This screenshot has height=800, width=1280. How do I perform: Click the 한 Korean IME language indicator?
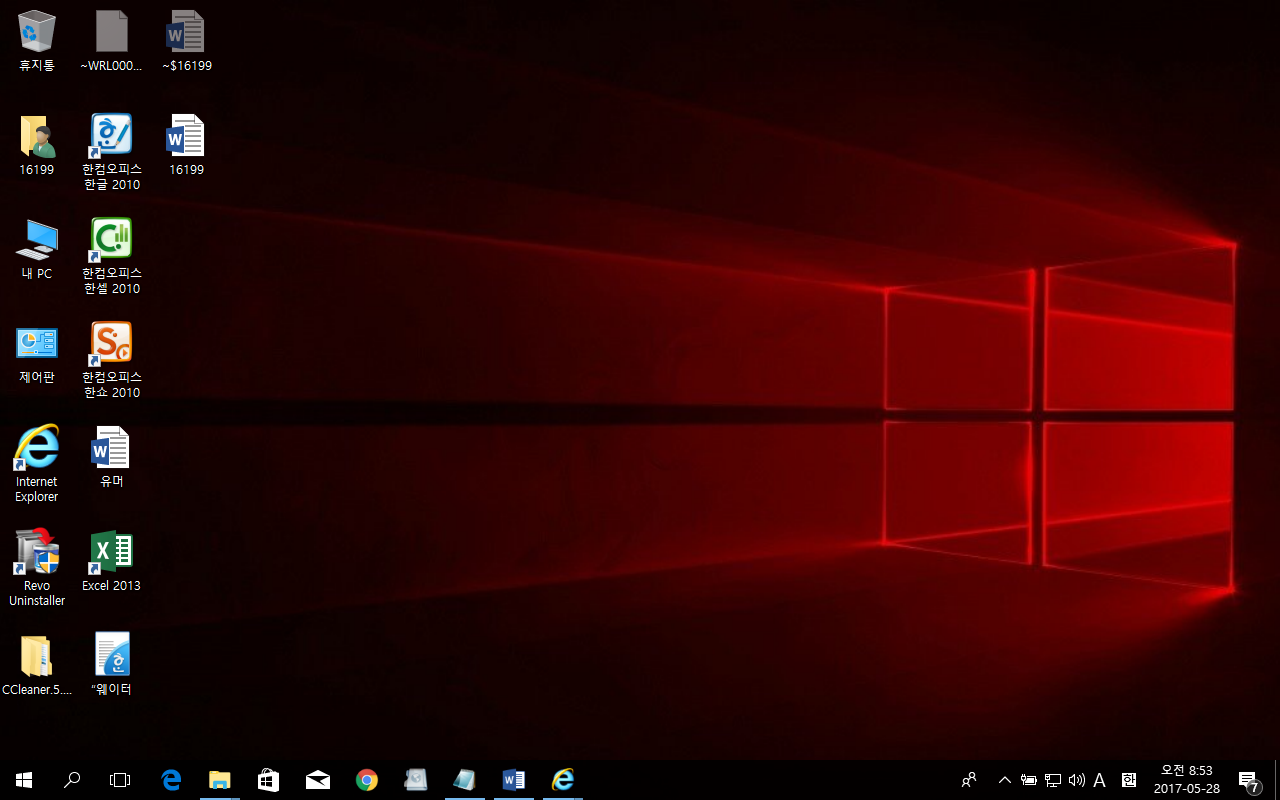(1129, 780)
